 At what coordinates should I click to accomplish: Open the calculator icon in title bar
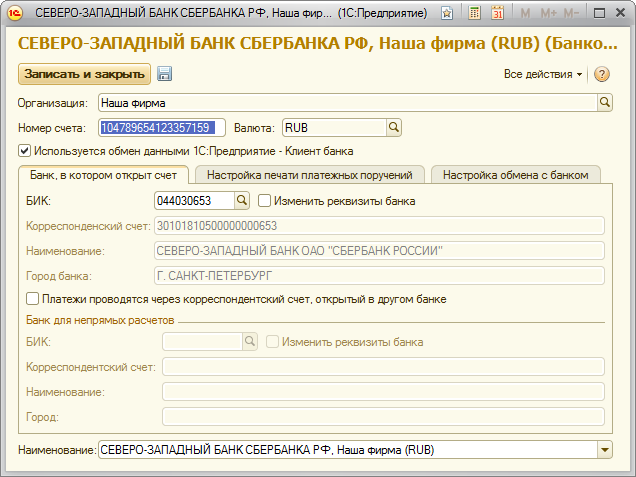point(474,13)
